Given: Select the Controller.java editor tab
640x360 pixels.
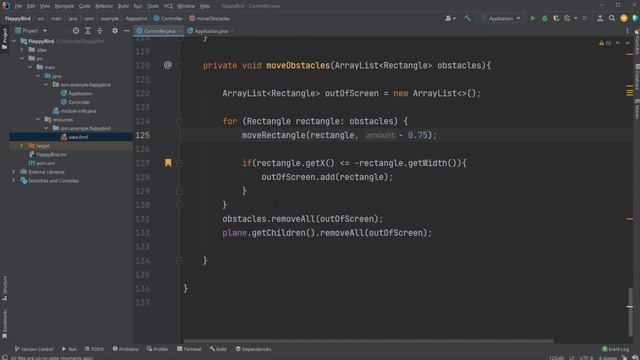Looking at the screenshot, I should (159, 31).
